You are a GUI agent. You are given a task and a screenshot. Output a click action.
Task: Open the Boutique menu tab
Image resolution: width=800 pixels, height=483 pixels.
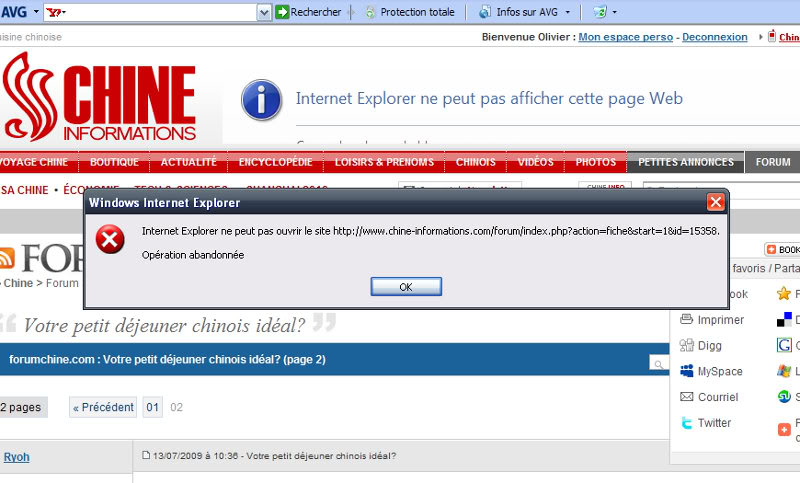pyautogui.click(x=114, y=162)
